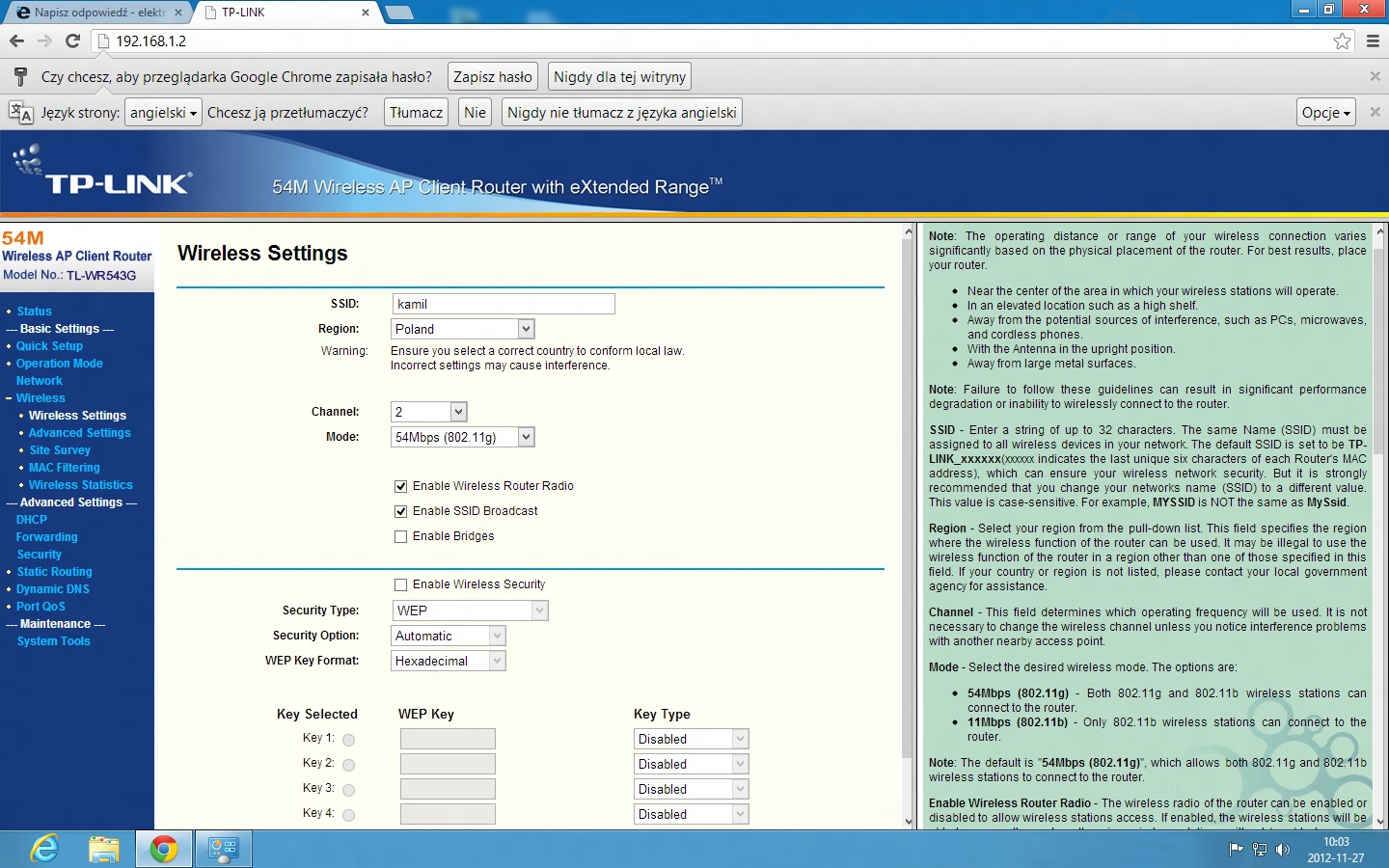The image size is (1389, 868).
Task: Open the System Tools sidebar link
Action: pos(54,641)
